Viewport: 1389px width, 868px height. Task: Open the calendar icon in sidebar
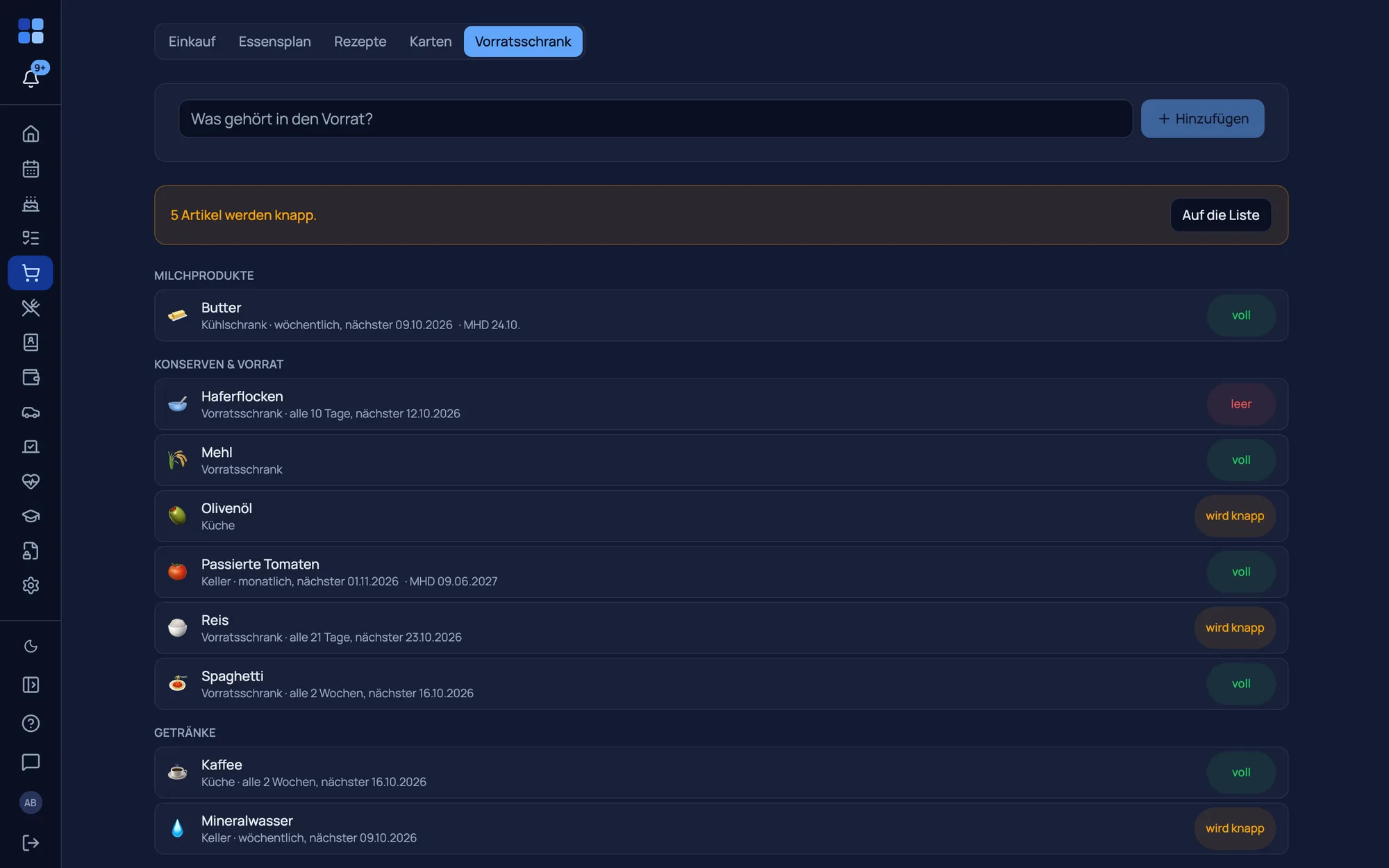pos(31,169)
